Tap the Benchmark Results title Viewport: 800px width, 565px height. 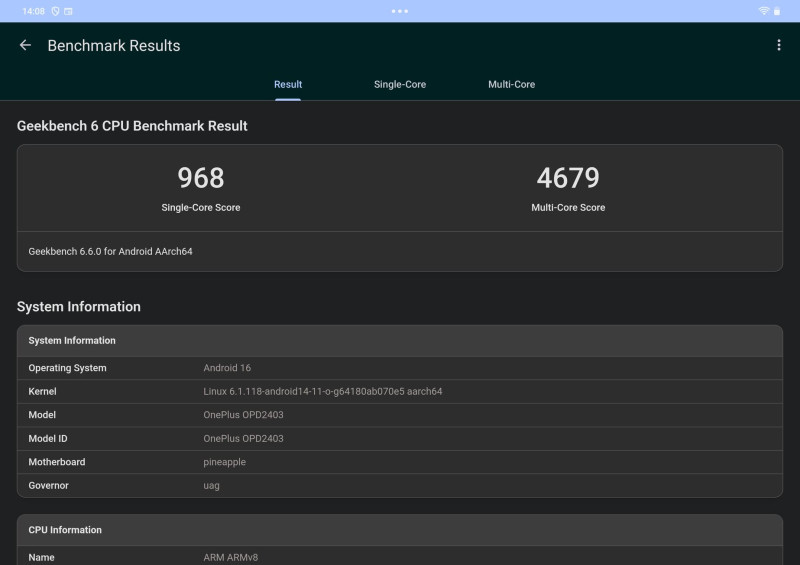[114, 45]
